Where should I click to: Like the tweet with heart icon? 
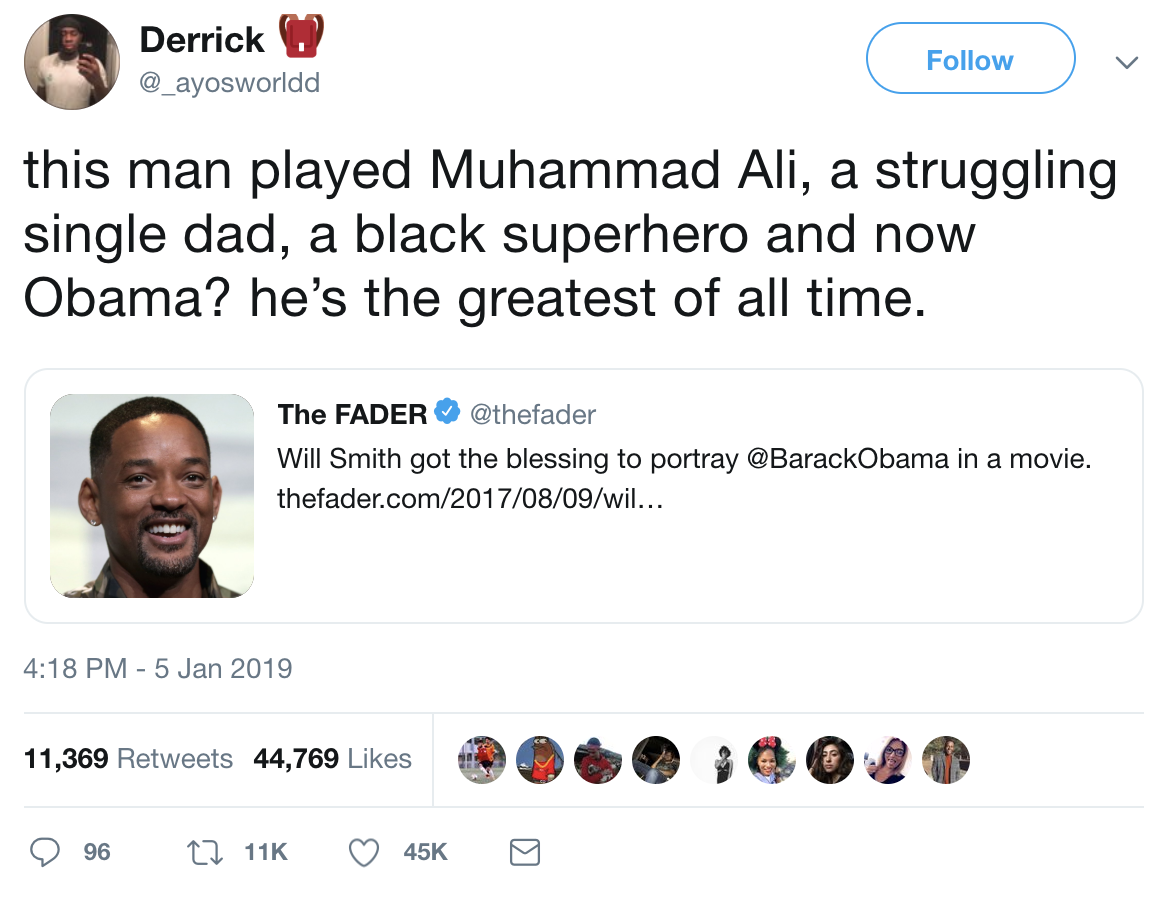[x=365, y=851]
